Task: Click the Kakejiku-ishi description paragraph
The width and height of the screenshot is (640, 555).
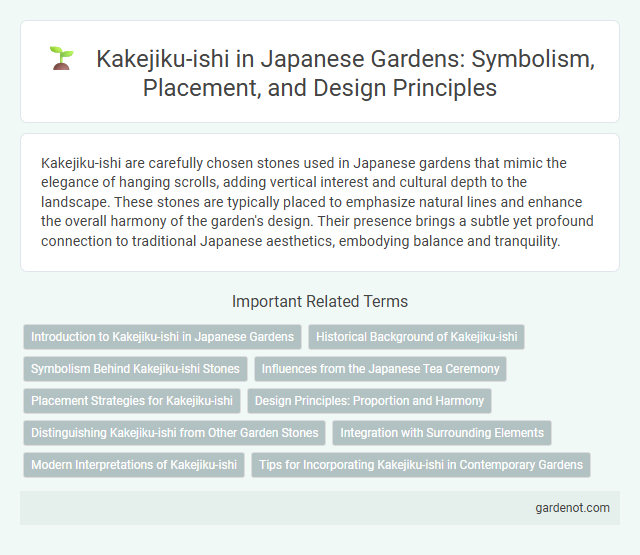Action: click(317, 202)
